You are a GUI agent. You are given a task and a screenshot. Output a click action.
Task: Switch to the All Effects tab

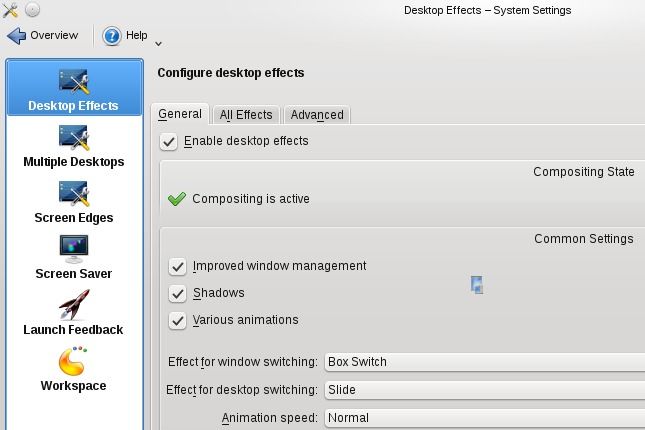click(246, 115)
